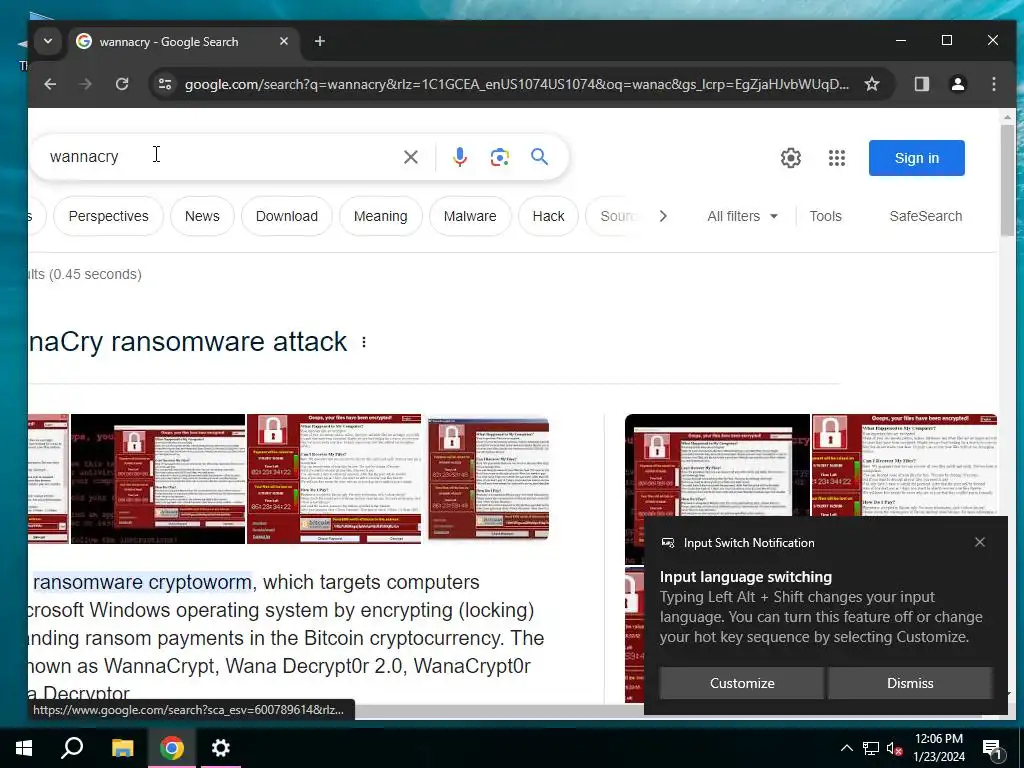This screenshot has width=1024, height=768.
Task: Click Customize in language notification
Action: pos(742,683)
